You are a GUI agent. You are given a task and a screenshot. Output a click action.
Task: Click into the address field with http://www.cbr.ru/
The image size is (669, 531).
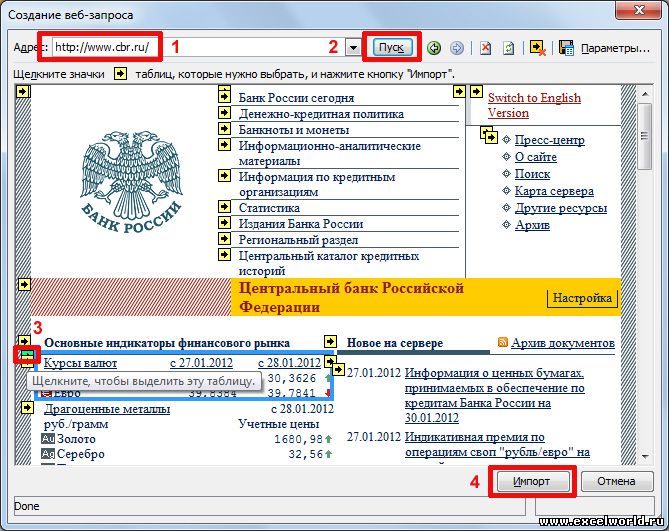click(199, 47)
